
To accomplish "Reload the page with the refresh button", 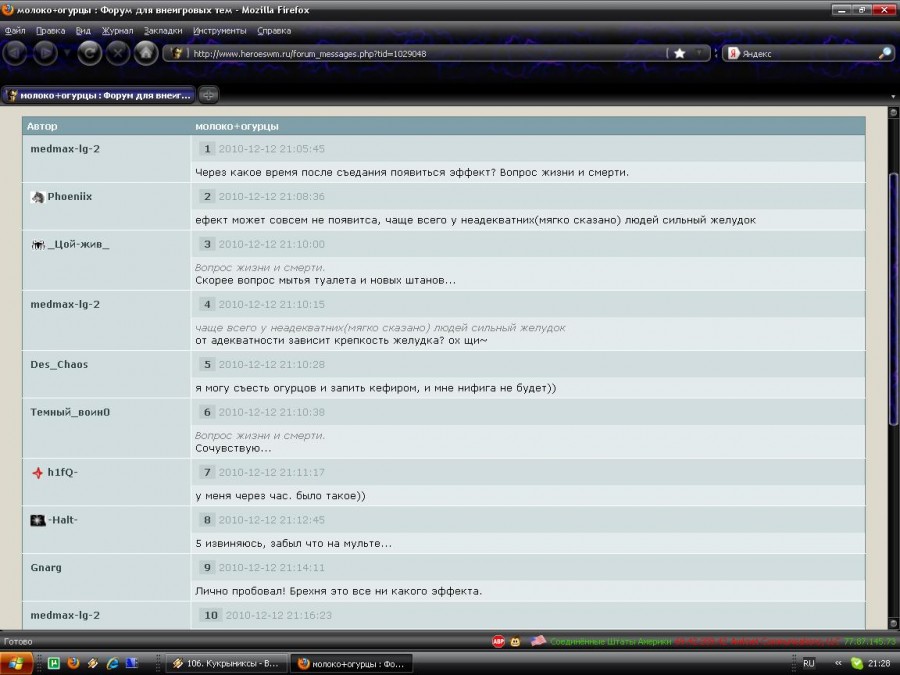I will coord(90,53).
